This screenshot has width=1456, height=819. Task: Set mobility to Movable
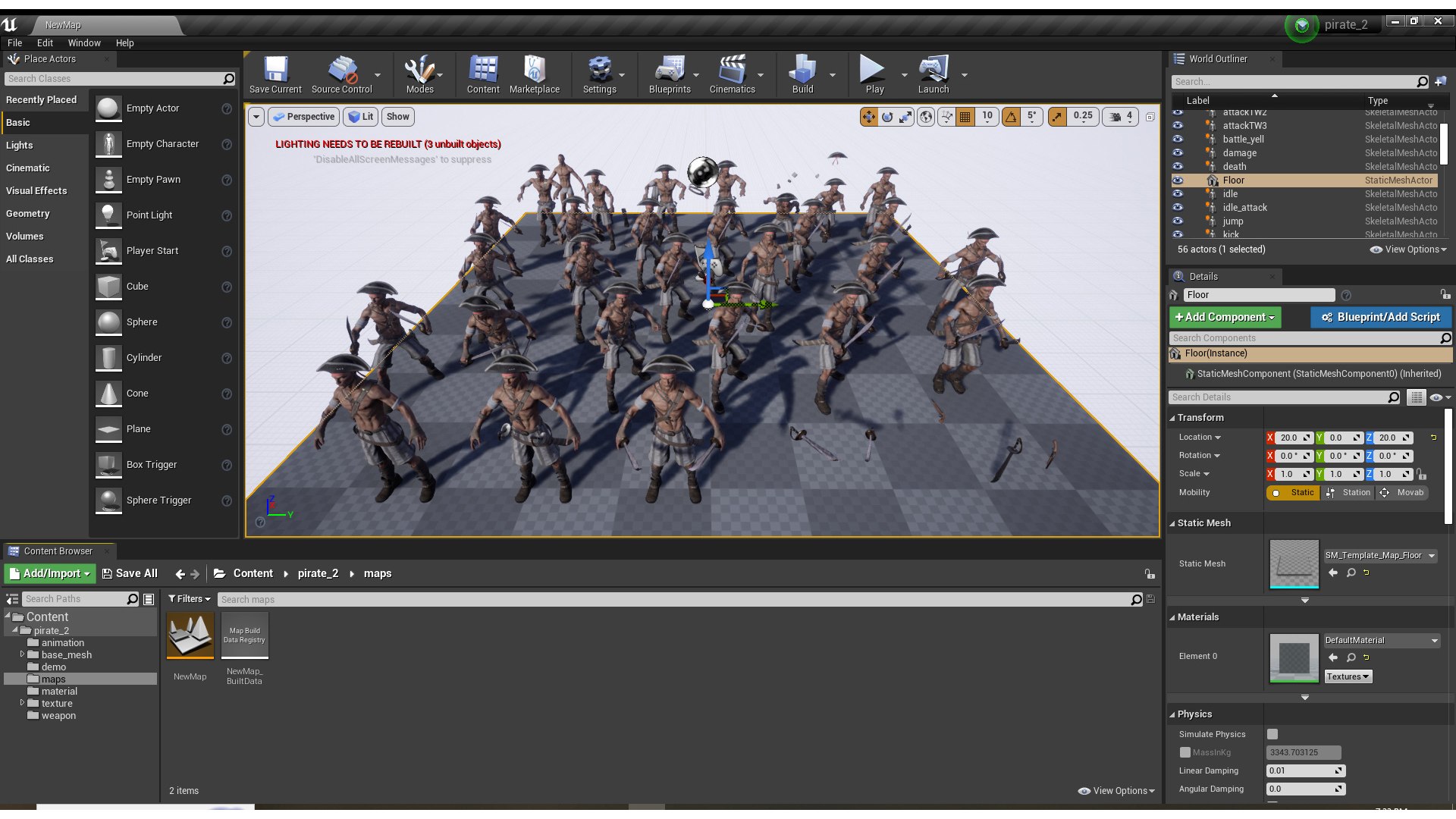[x=1403, y=493]
